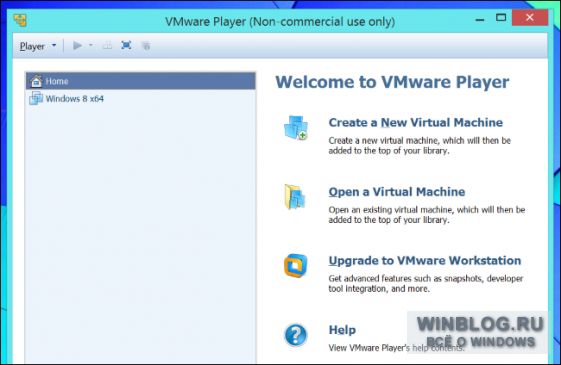561x365 pixels.
Task: Minimize the VMware Player window
Action: pyautogui.click(x=479, y=19)
